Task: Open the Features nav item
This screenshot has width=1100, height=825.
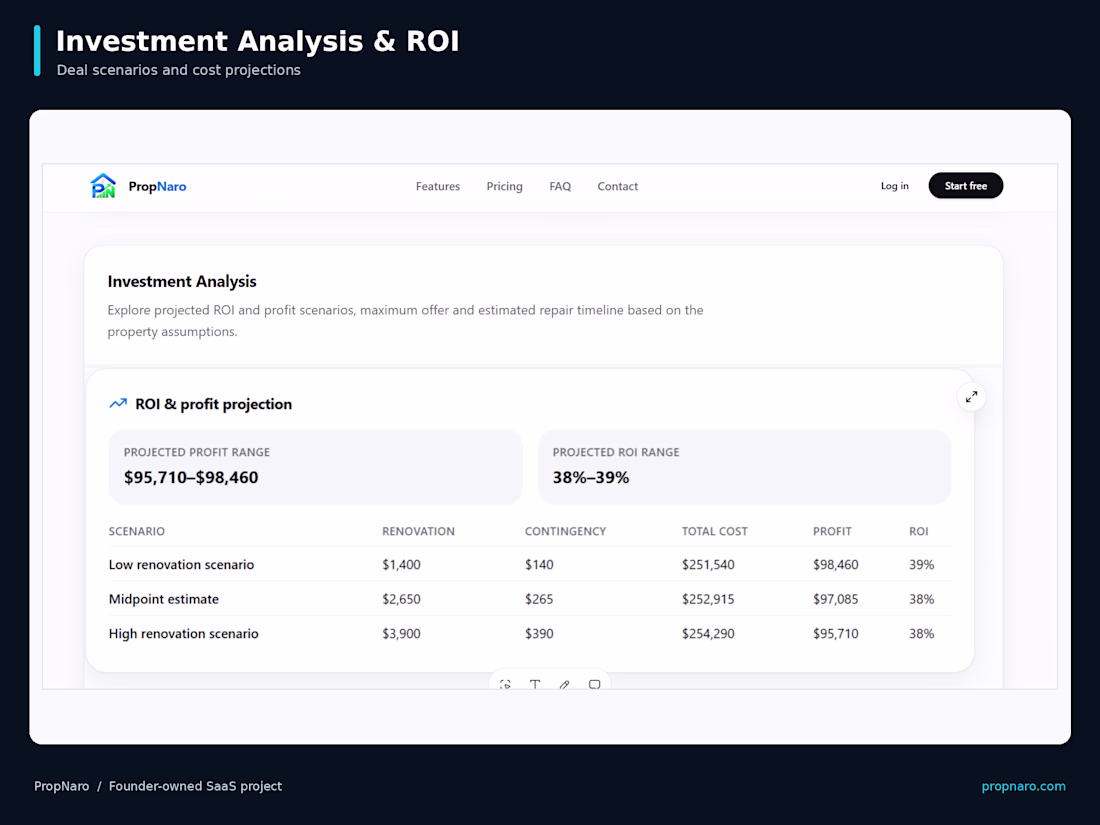Action: point(438,186)
